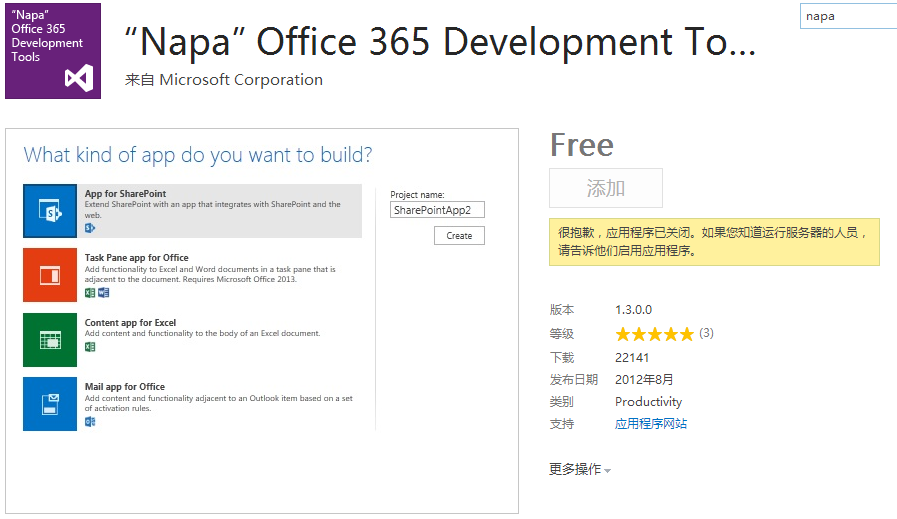Click the 添加 (Add) button
Viewport: 897px width, 519px height.
click(x=606, y=188)
